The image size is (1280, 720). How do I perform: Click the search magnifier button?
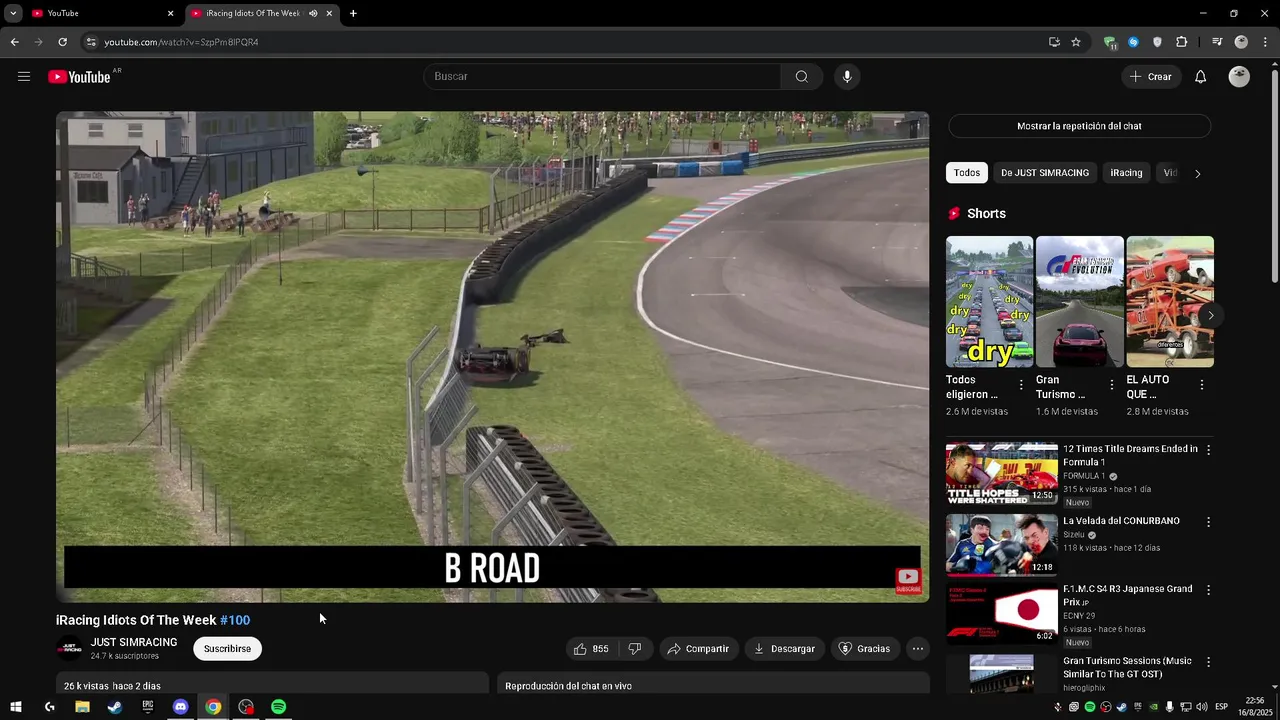(x=801, y=77)
